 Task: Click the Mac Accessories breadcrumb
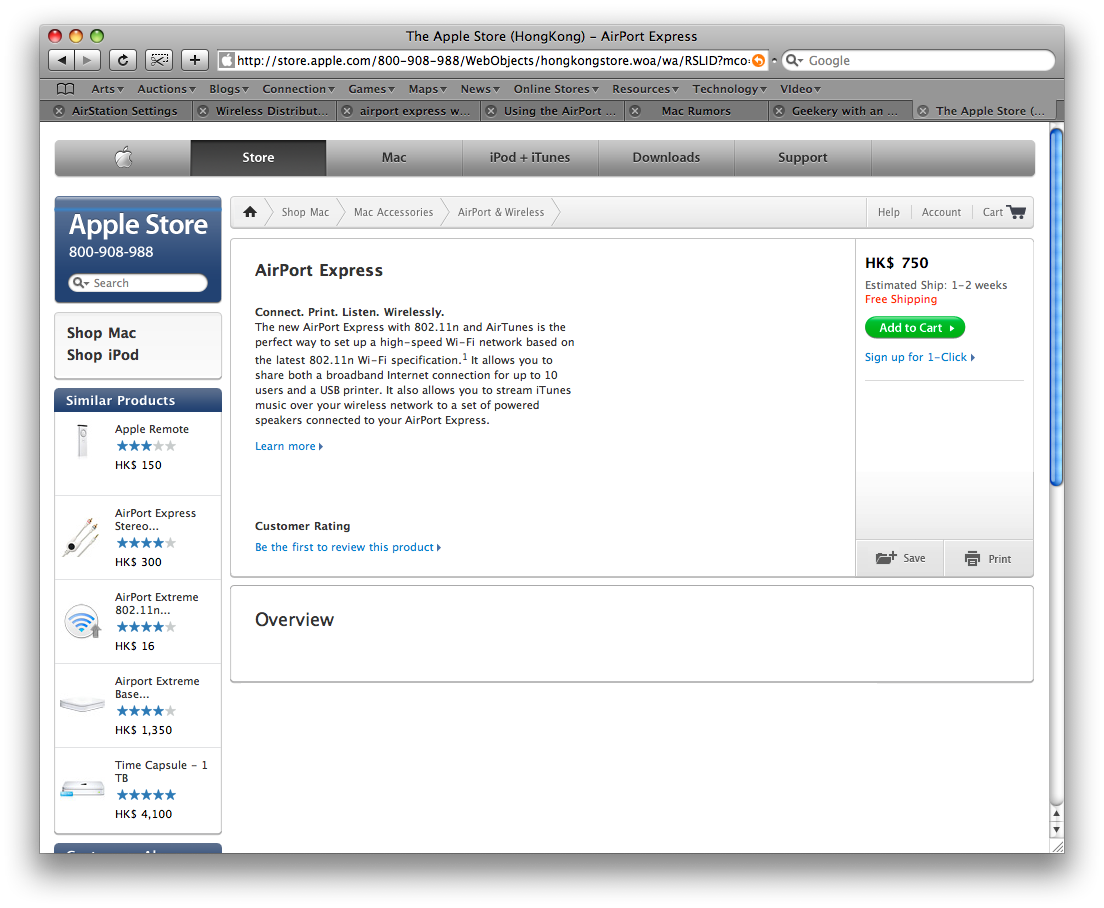coord(394,212)
